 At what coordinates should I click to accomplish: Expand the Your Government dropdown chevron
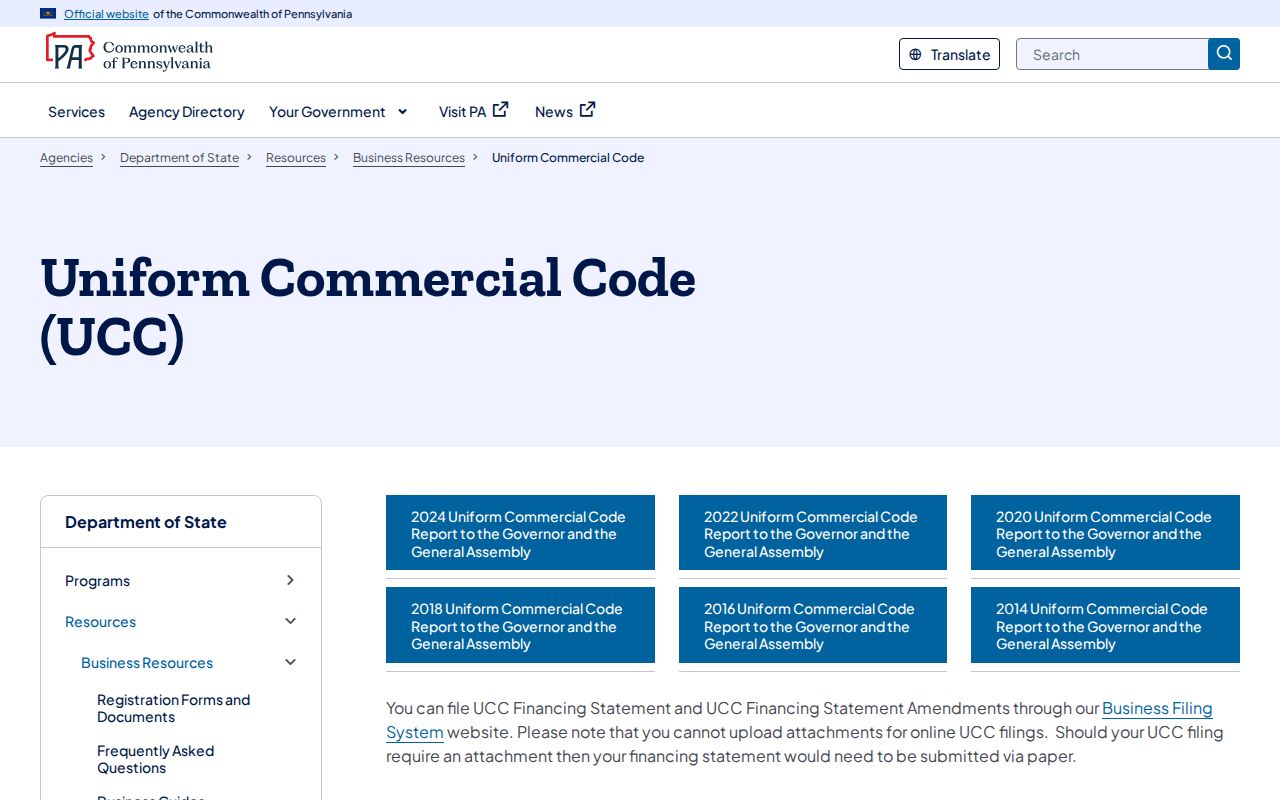click(403, 112)
